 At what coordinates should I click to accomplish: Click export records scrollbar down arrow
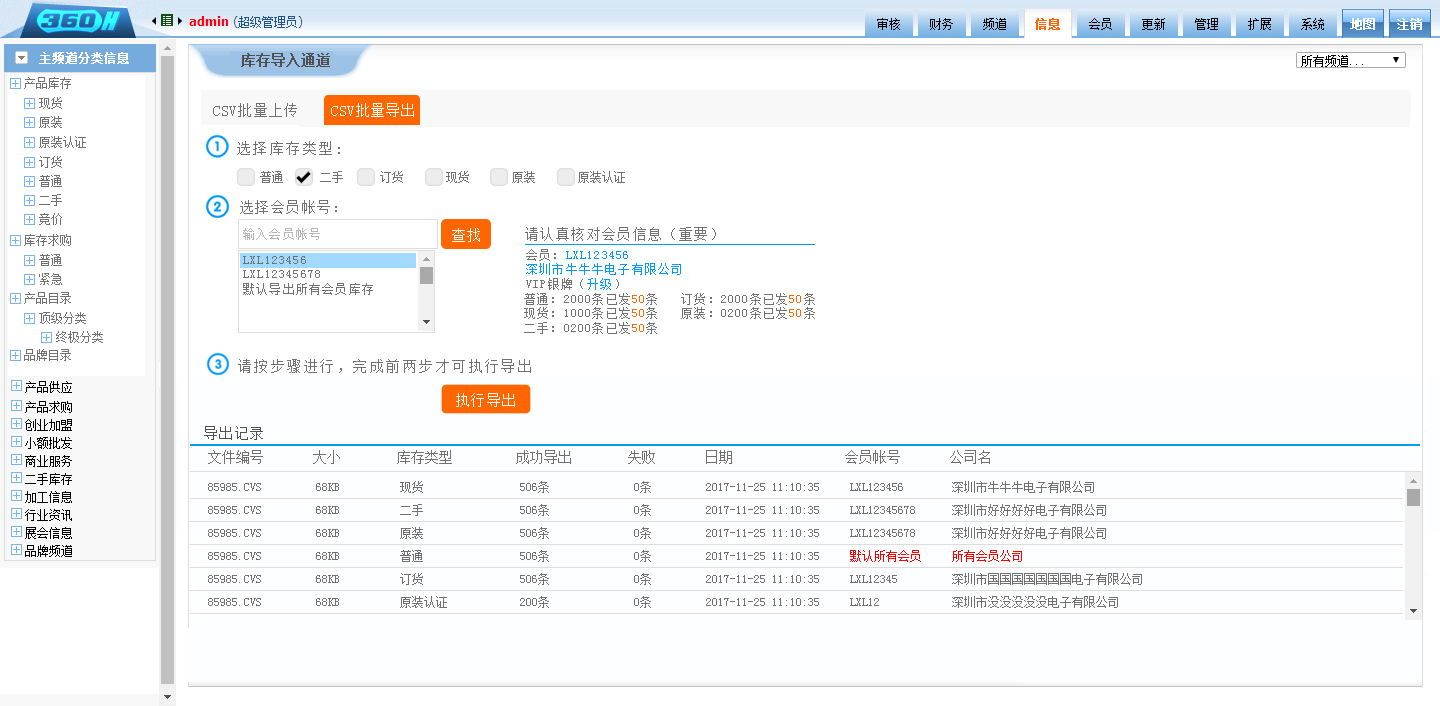(1413, 611)
